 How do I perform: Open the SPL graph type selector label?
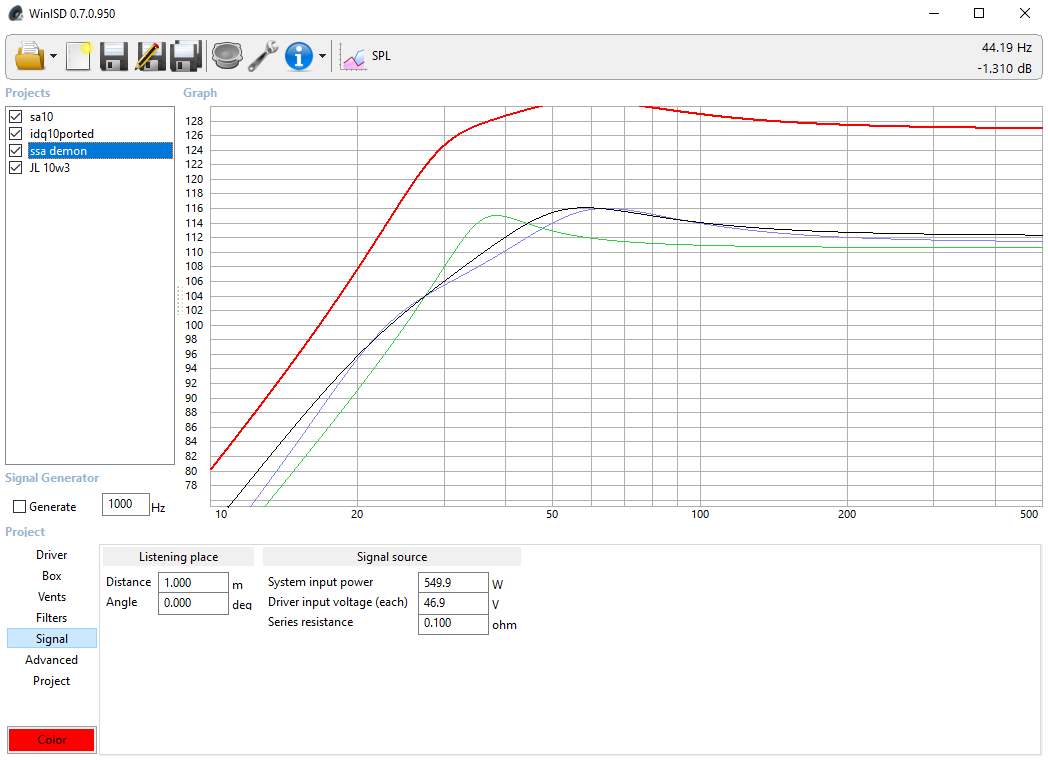click(x=381, y=56)
